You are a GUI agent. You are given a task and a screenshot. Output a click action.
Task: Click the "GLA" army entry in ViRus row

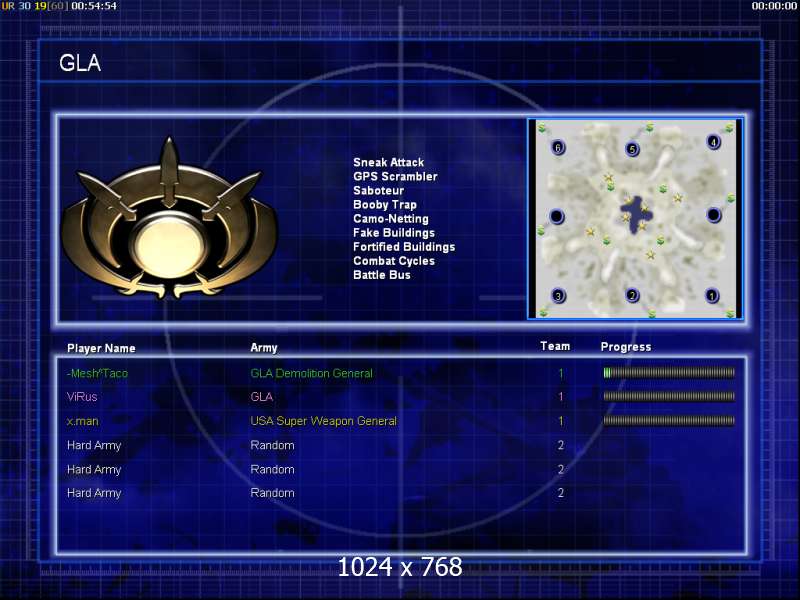coord(261,397)
